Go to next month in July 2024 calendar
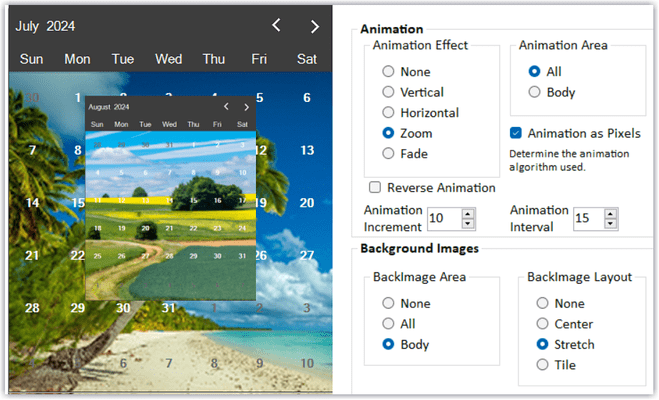The width and height of the screenshot is (659, 400). point(314,26)
